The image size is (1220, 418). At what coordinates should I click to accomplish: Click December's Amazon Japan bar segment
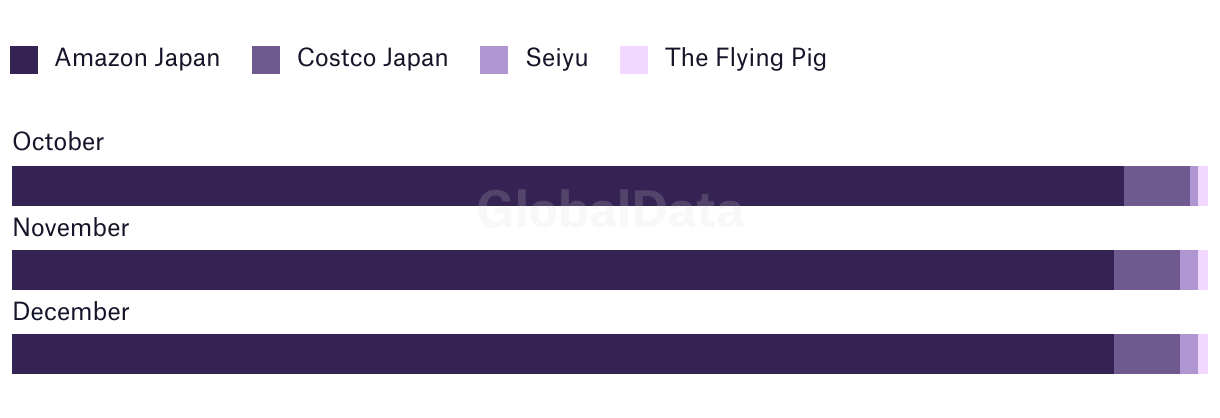562,354
